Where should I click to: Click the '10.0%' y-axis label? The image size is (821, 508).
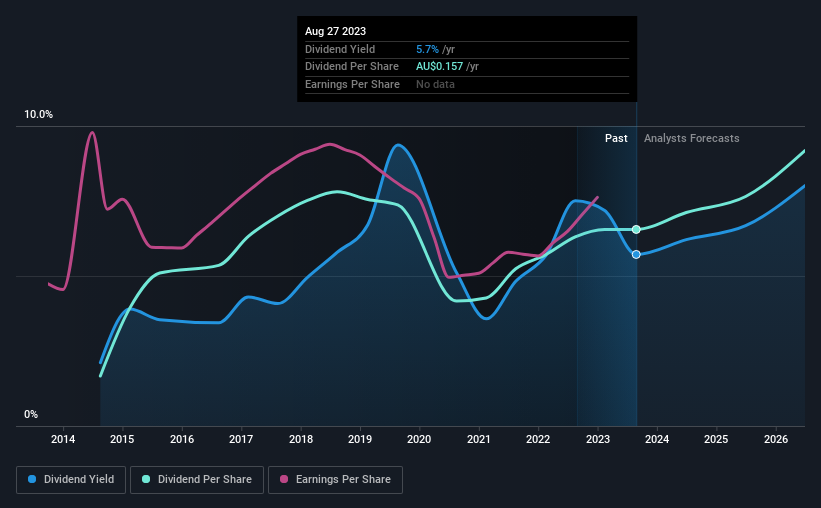[38, 115]
